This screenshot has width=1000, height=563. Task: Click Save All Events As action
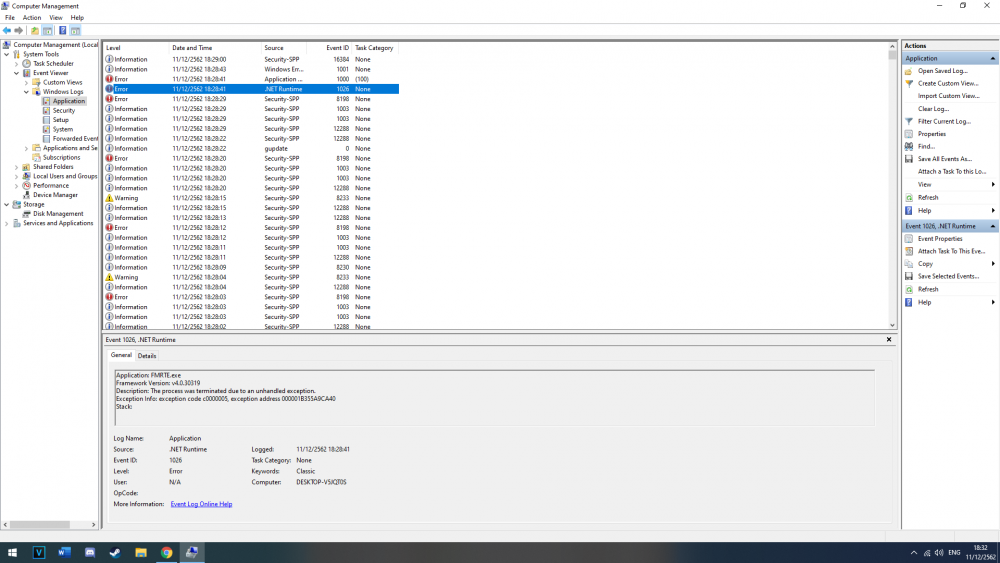pos(945,159)
